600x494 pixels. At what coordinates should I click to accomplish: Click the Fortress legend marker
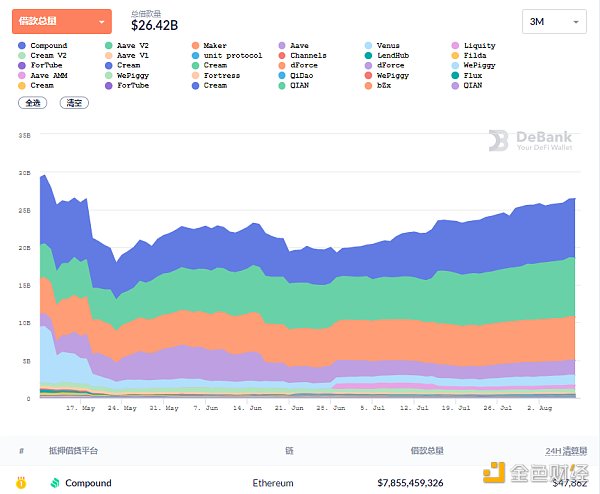(x=195, y=76)
